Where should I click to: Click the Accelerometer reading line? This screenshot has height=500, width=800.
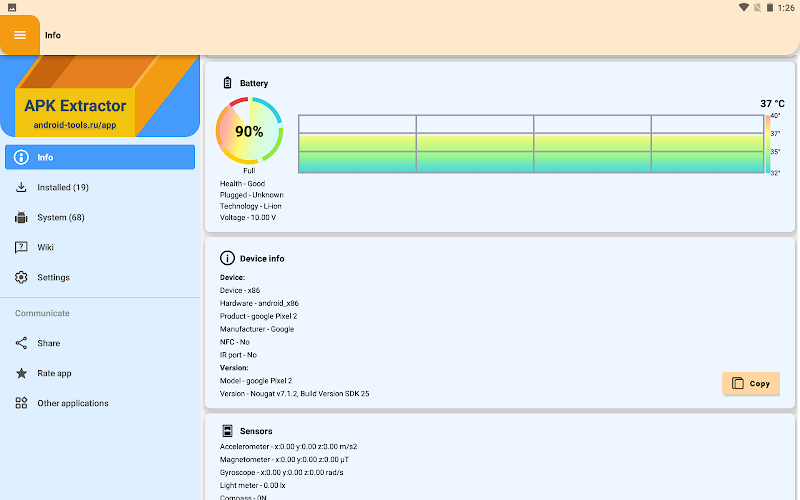coord(288,446)
